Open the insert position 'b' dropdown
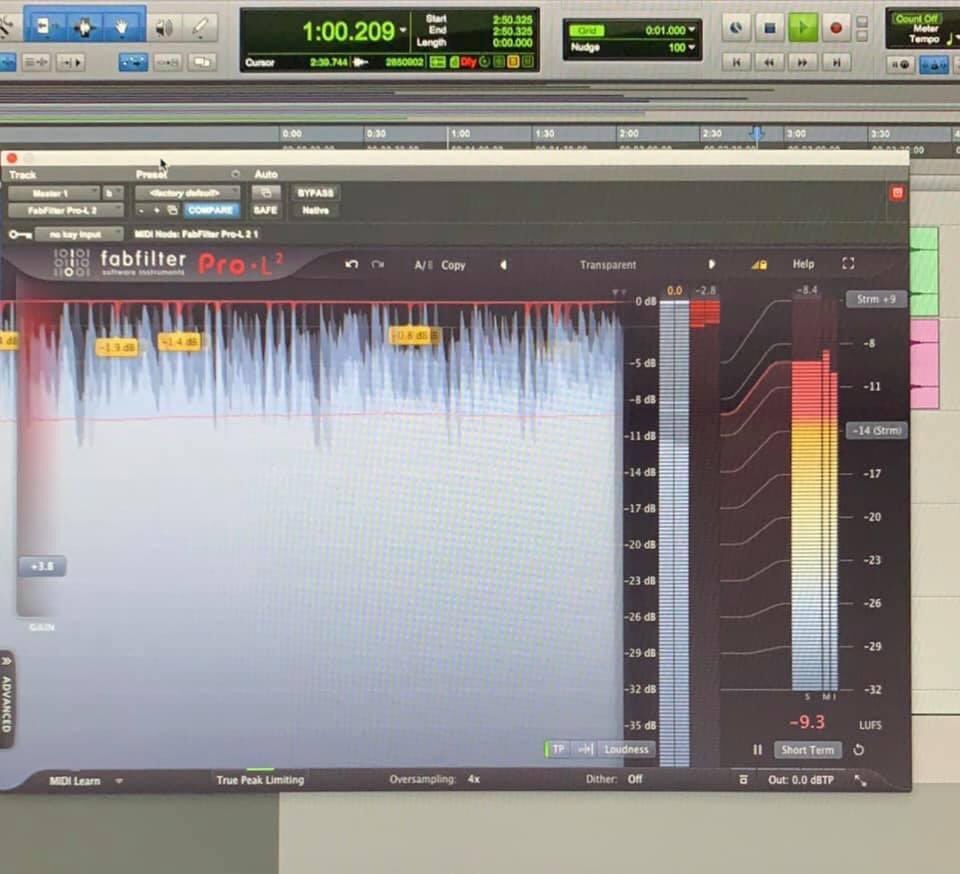 [x=113, y=193]
